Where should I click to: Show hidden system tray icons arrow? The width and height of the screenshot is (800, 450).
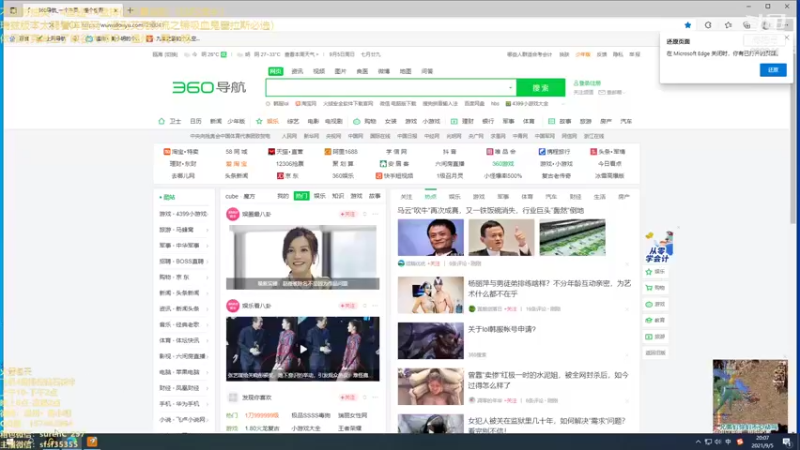click(698, 442)
